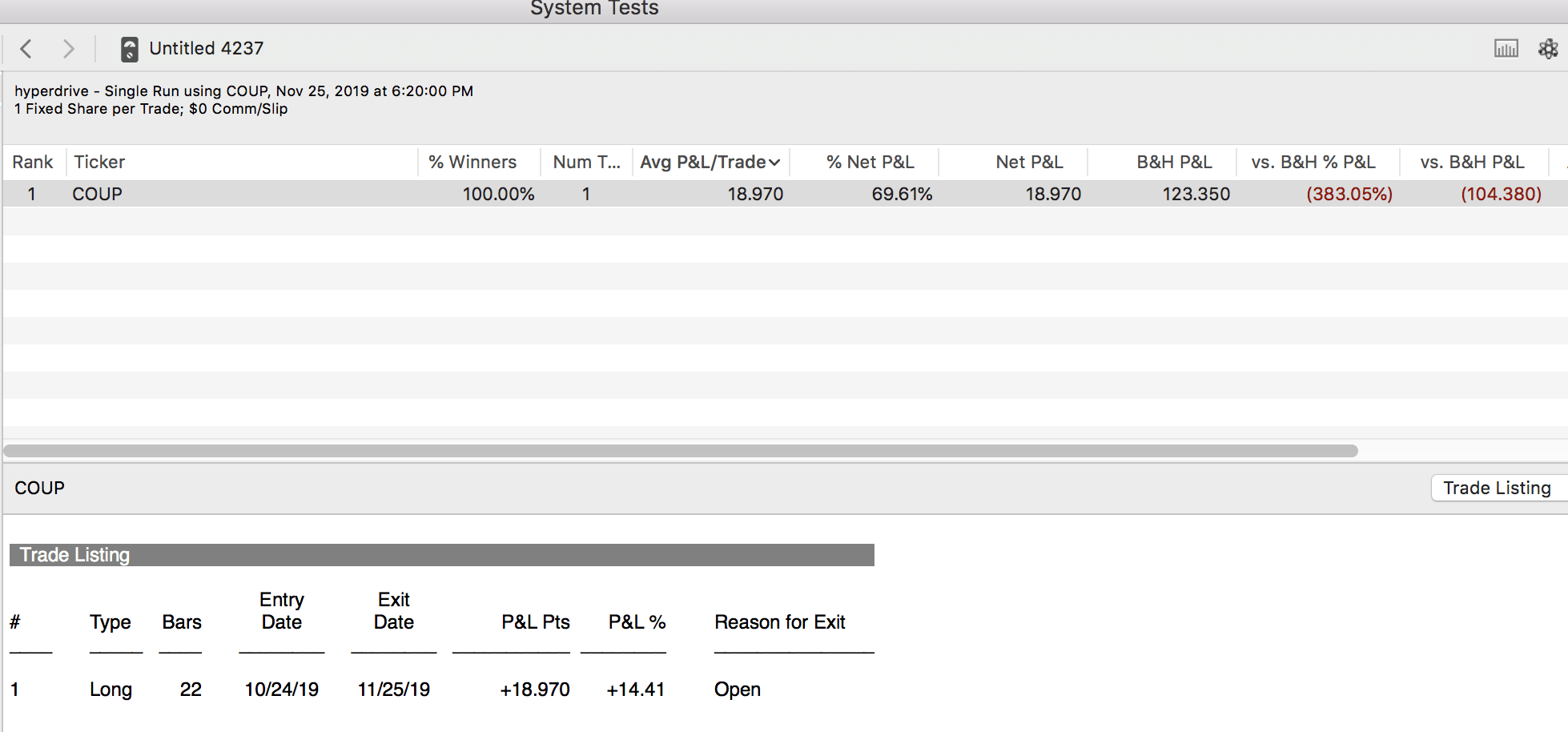Click the Untitled 4237 test title
1568x732 pixels.
pos(206,49)
